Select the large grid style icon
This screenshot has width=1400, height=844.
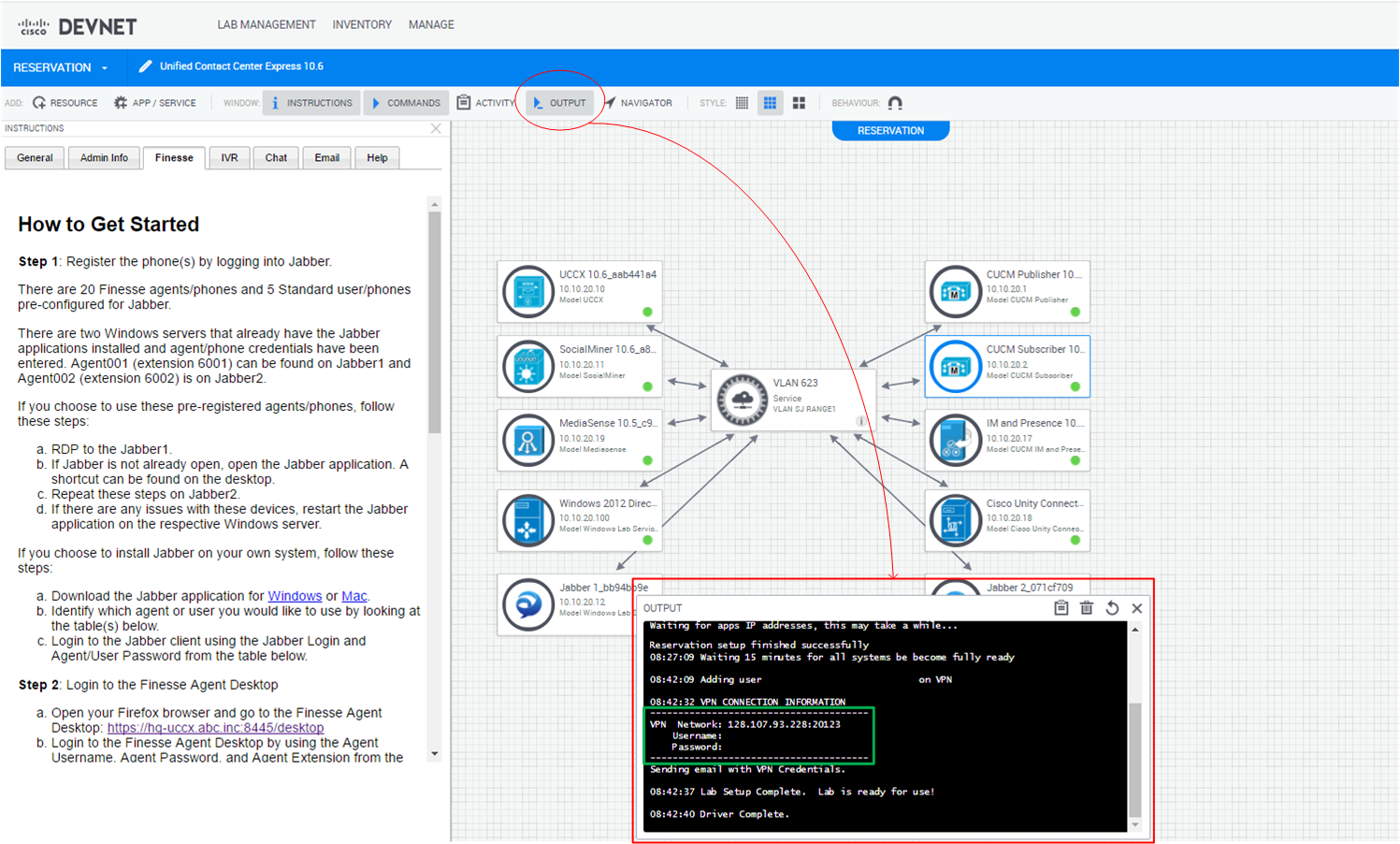pos(799,103)
